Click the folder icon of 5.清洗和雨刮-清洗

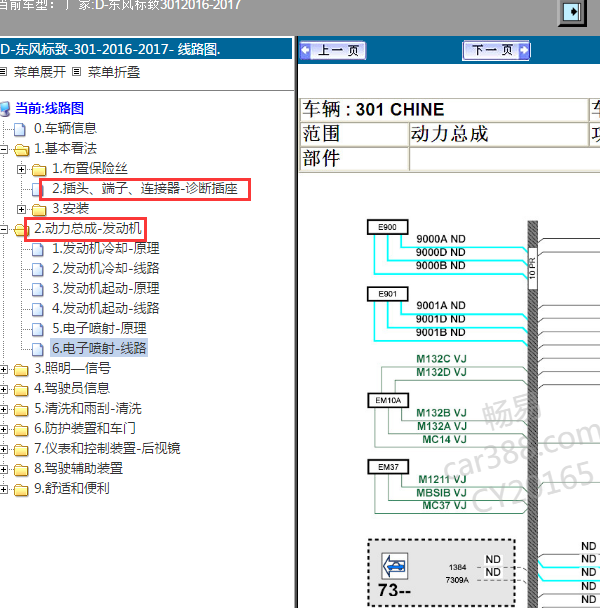(x=21, y=410)
